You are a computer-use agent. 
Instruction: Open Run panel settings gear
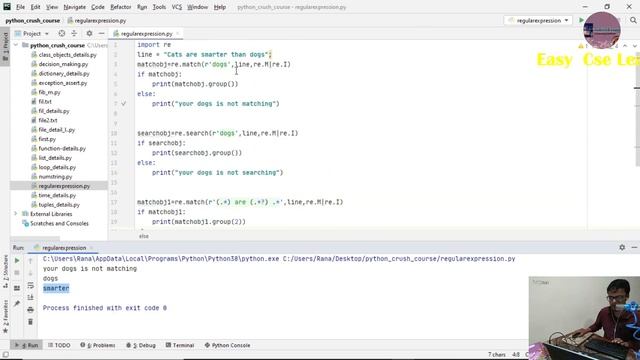(x=622, y=247)
